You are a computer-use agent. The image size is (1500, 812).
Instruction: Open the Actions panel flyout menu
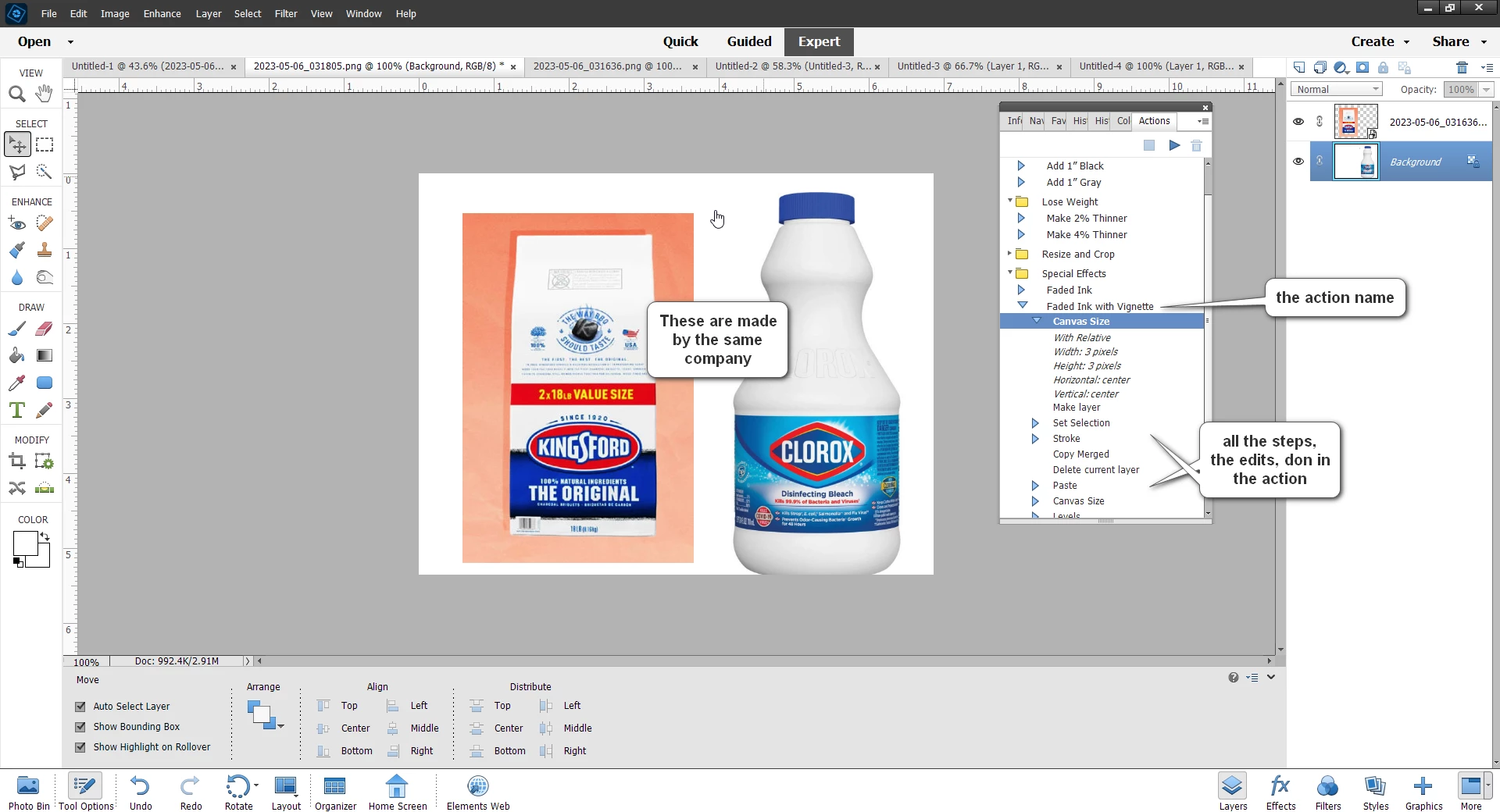pyautogui.click(x=1203, y=121)
